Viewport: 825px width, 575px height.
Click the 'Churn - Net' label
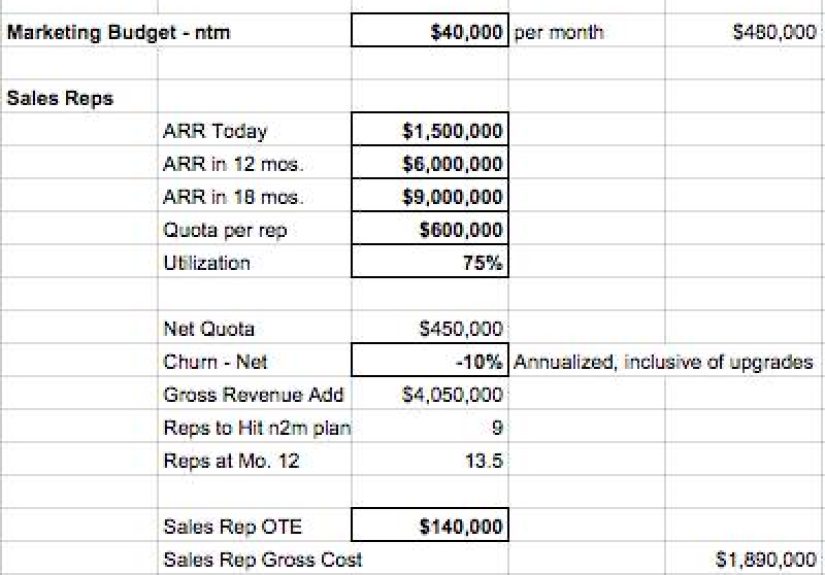pos(215,362)
